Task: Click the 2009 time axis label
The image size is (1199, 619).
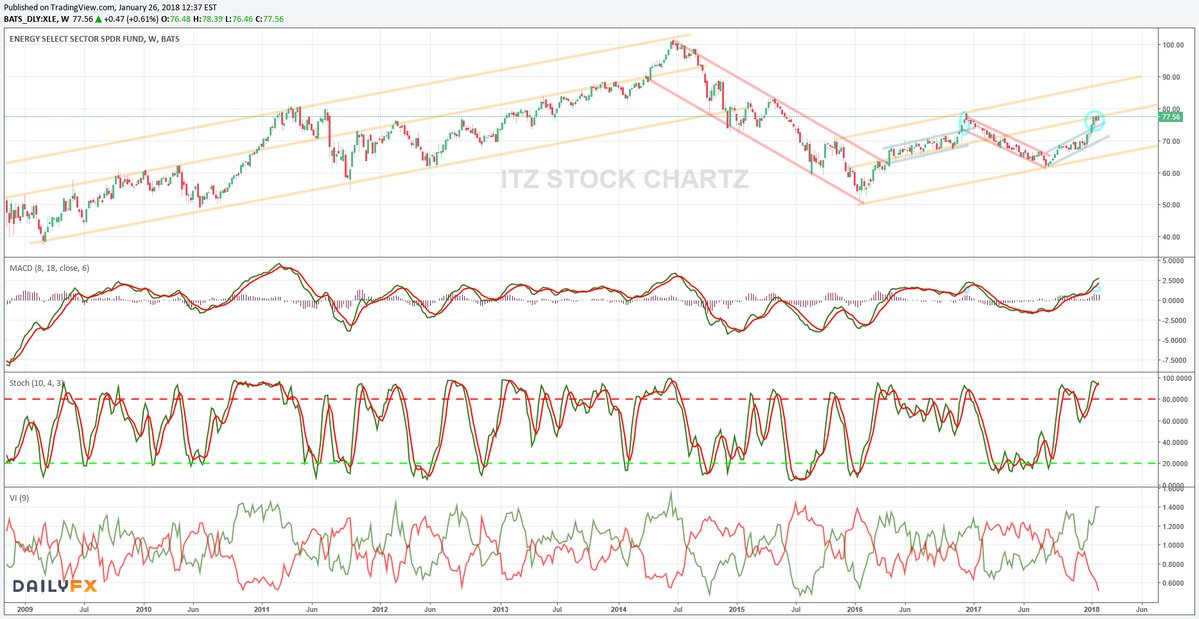Action: (x=25, y=611)
